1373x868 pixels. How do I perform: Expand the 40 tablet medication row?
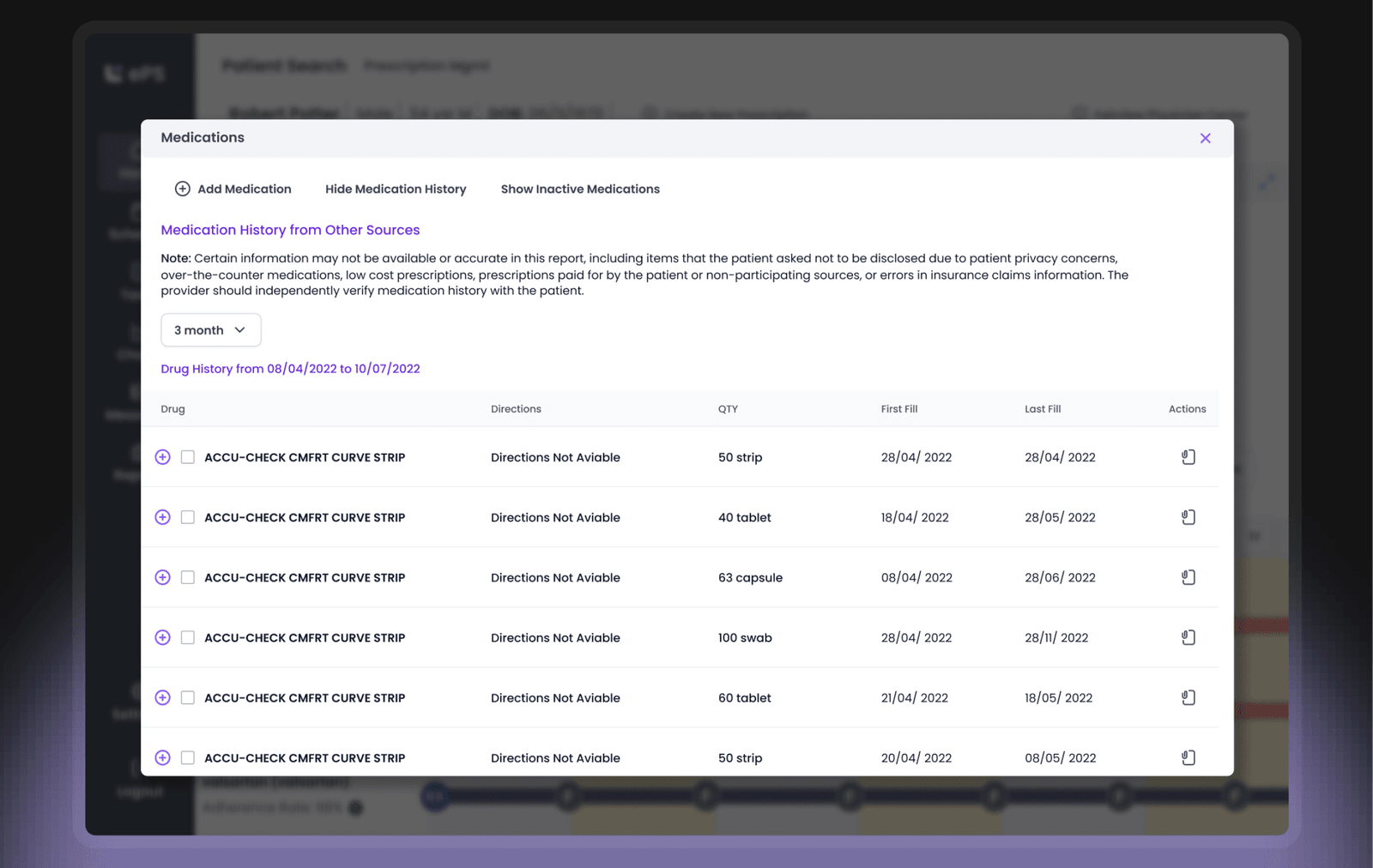[162, 517]
